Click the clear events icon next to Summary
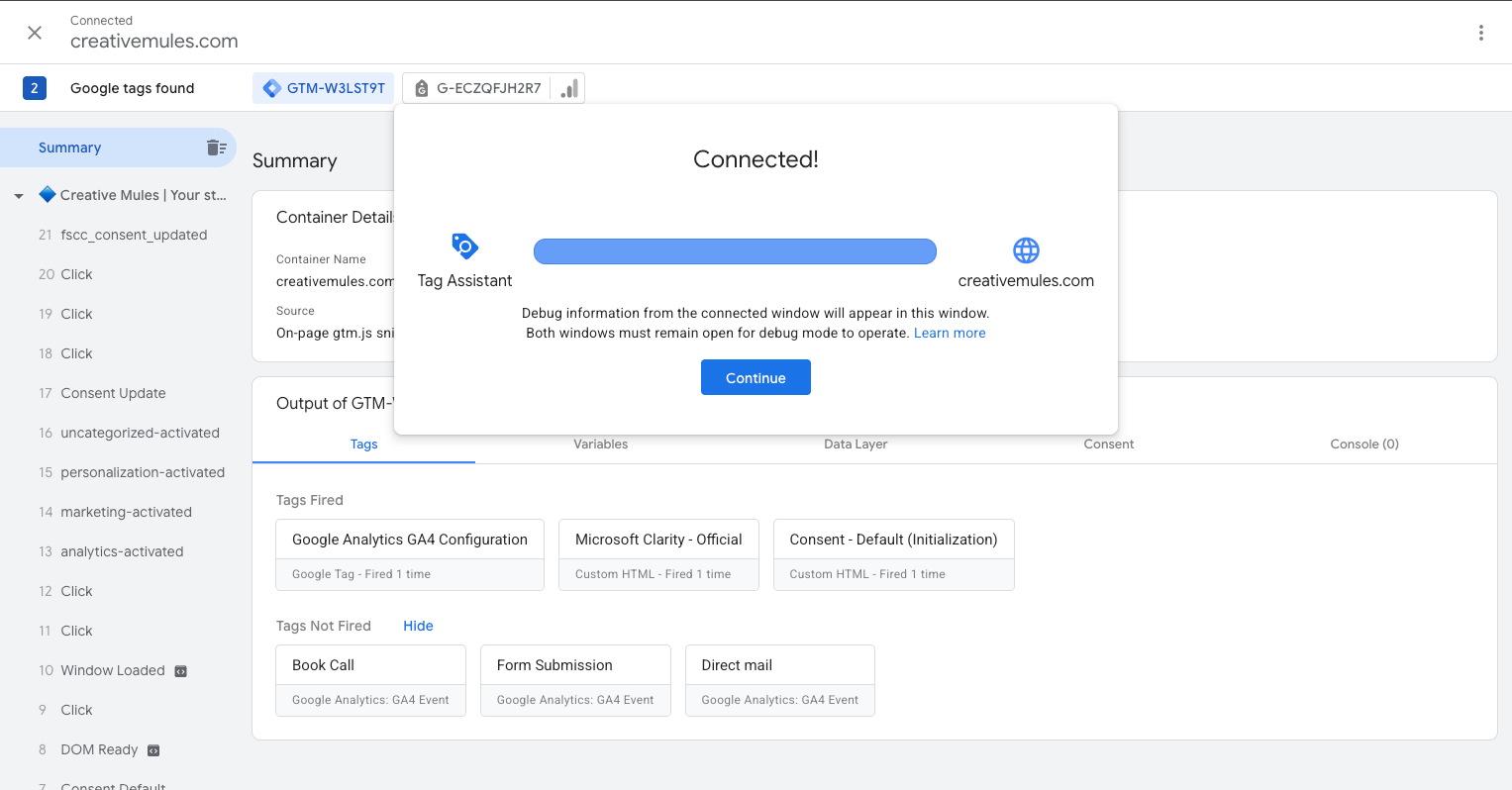Viewport: 1512px width, 790px height. coord(217,148)
